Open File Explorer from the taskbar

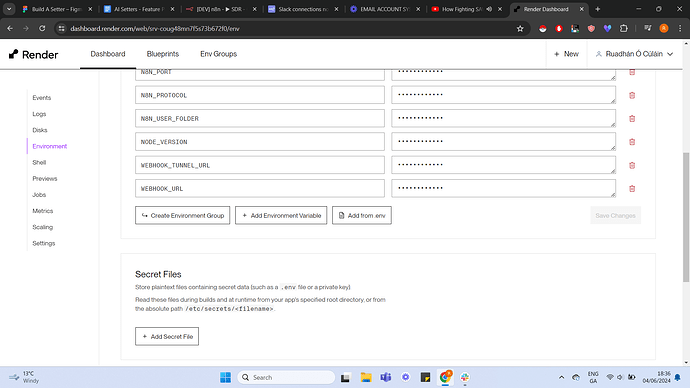coord(366,377)
